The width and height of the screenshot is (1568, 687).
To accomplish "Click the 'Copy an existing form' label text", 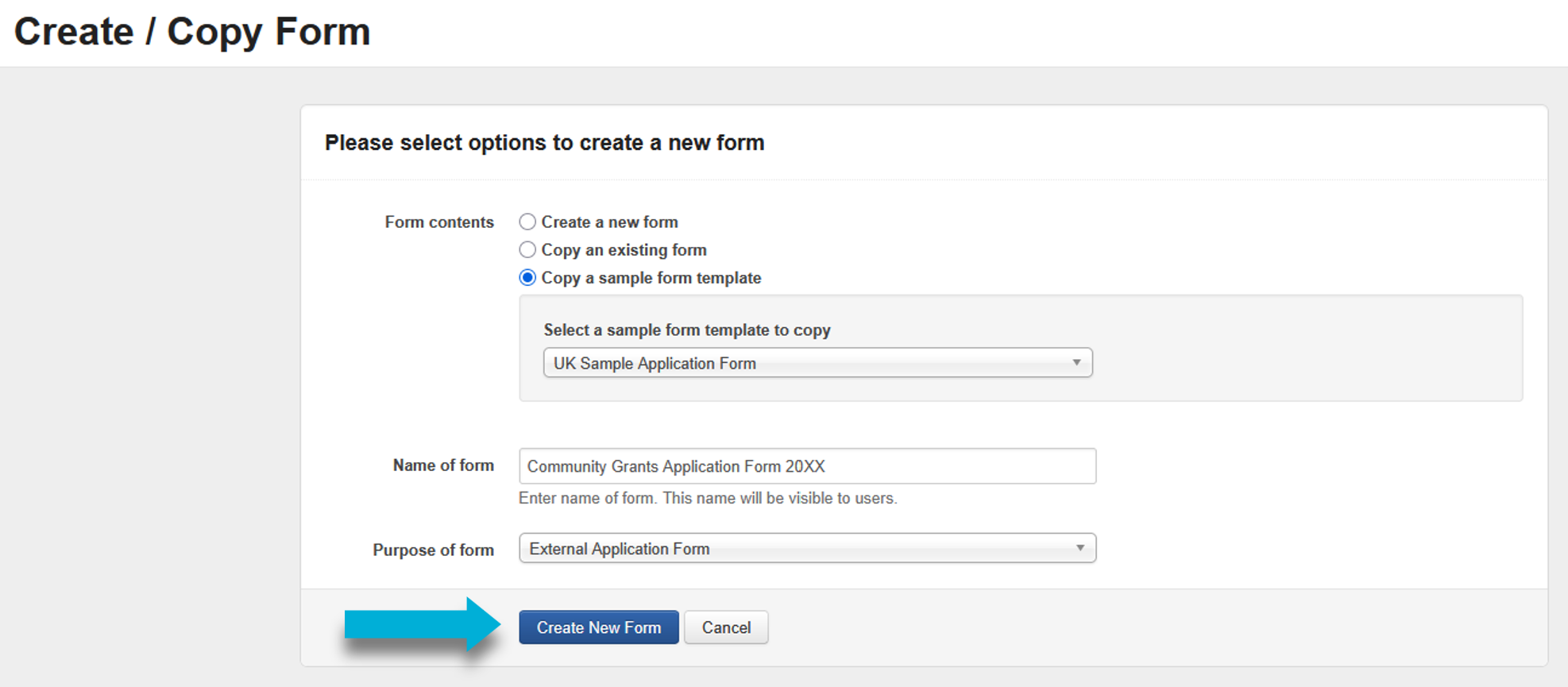I will pyautogui.click(x=624, y=250).
